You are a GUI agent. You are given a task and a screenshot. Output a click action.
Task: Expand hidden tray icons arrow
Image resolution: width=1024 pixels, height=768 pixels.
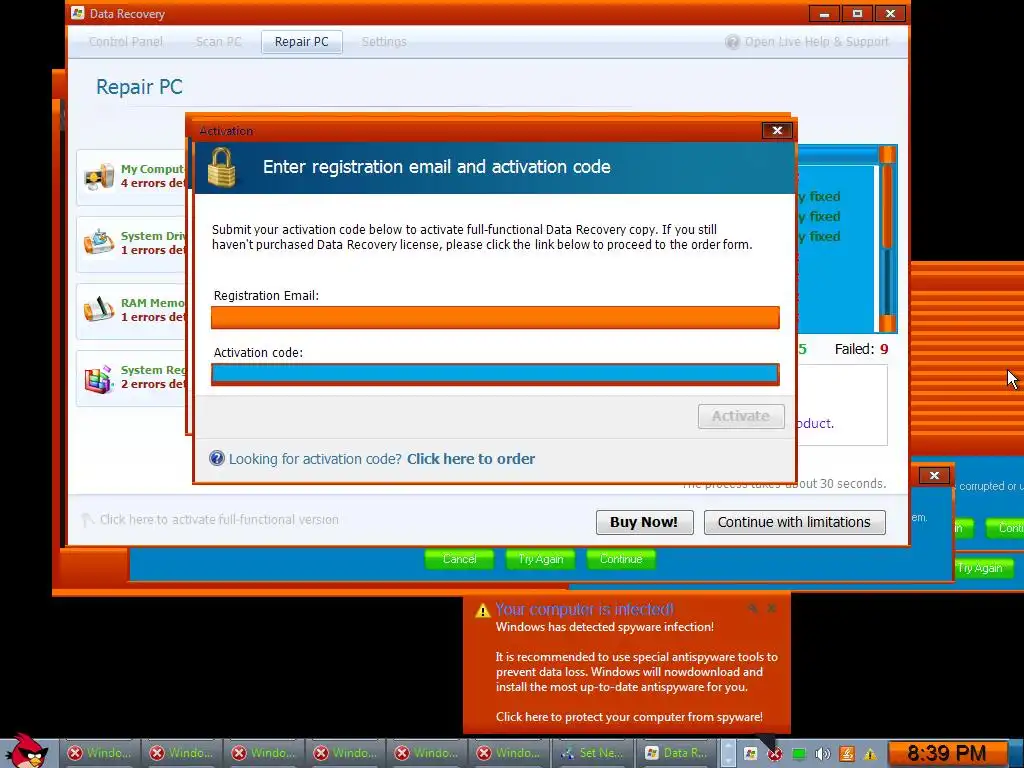[x=728, y=754]
